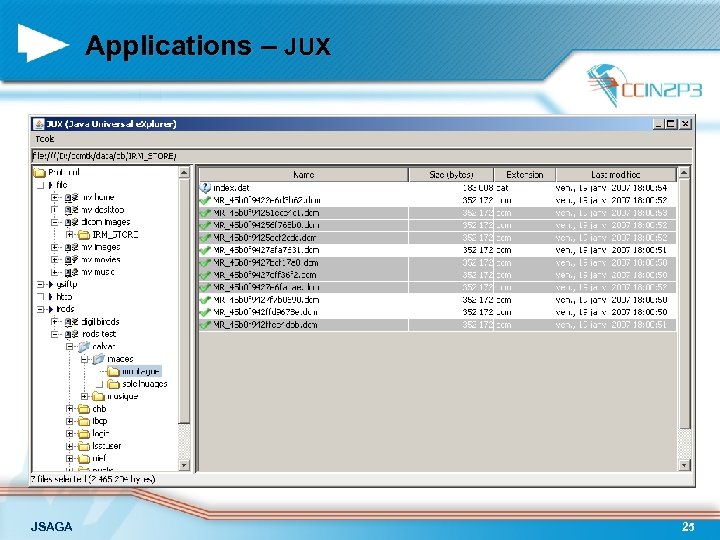Screen dimensions: 720x540
Task: Collapse the gsiftp protocol node
Action: [x=40, y=284]
